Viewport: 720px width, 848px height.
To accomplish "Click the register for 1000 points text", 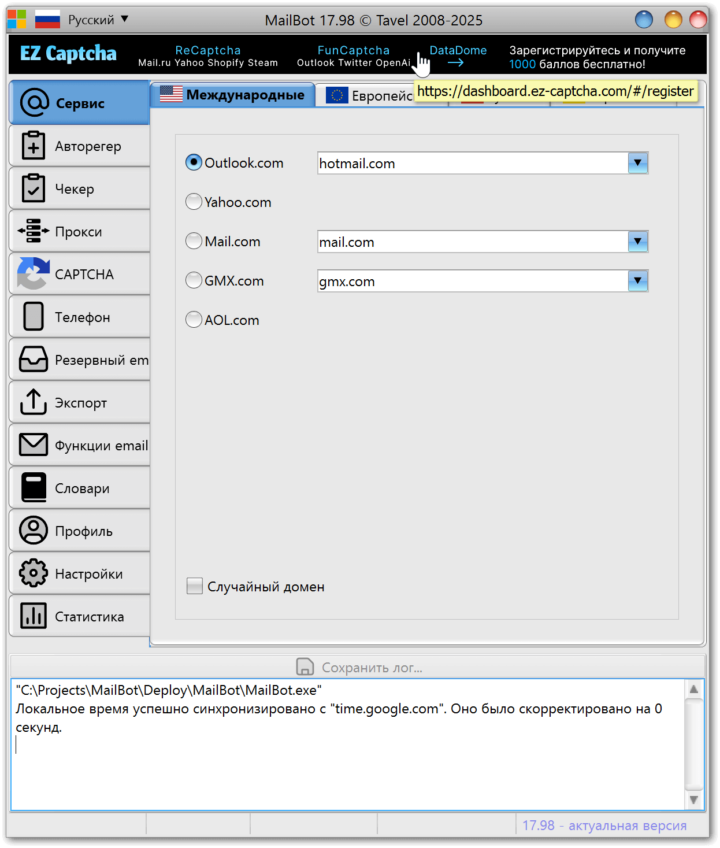I will (x=597, y=57).
